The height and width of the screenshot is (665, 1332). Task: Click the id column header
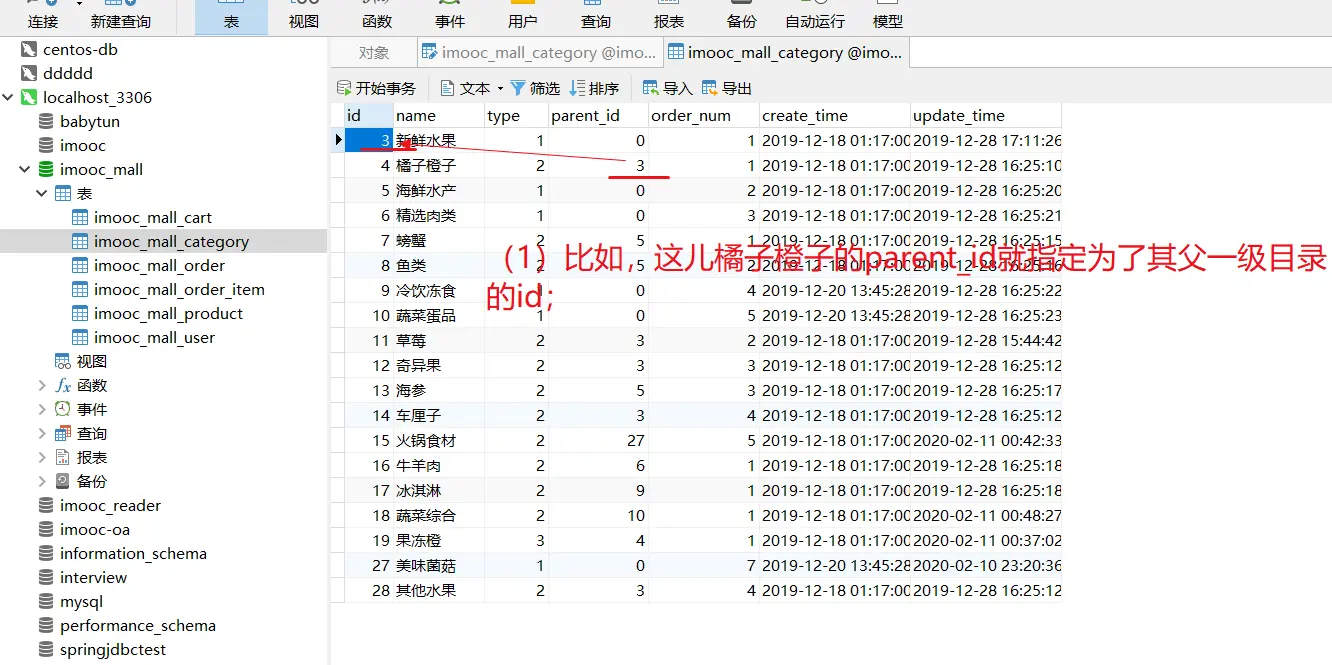click(x=367, y=115)
